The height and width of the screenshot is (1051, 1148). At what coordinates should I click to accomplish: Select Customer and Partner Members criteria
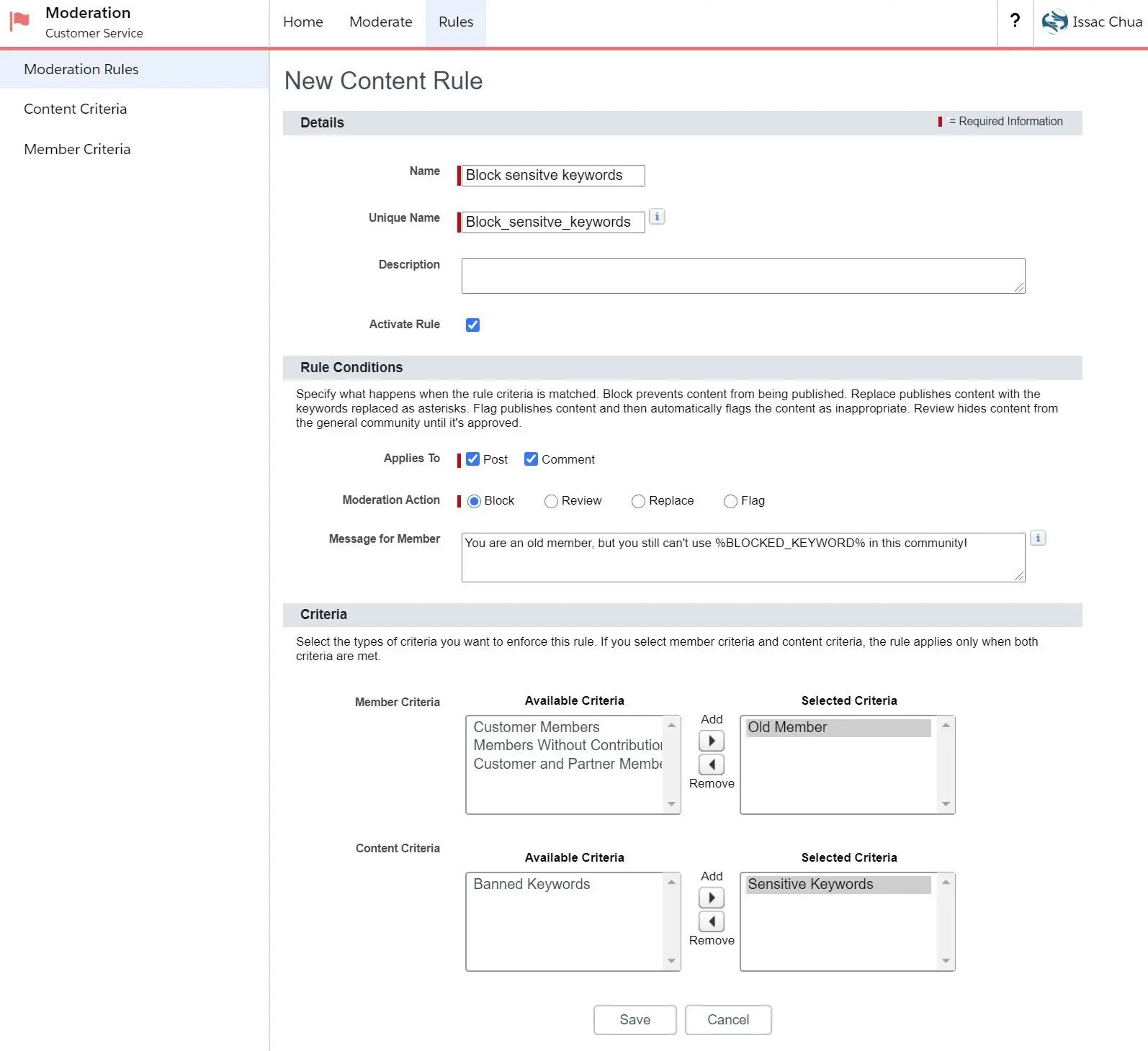(568, 764)
